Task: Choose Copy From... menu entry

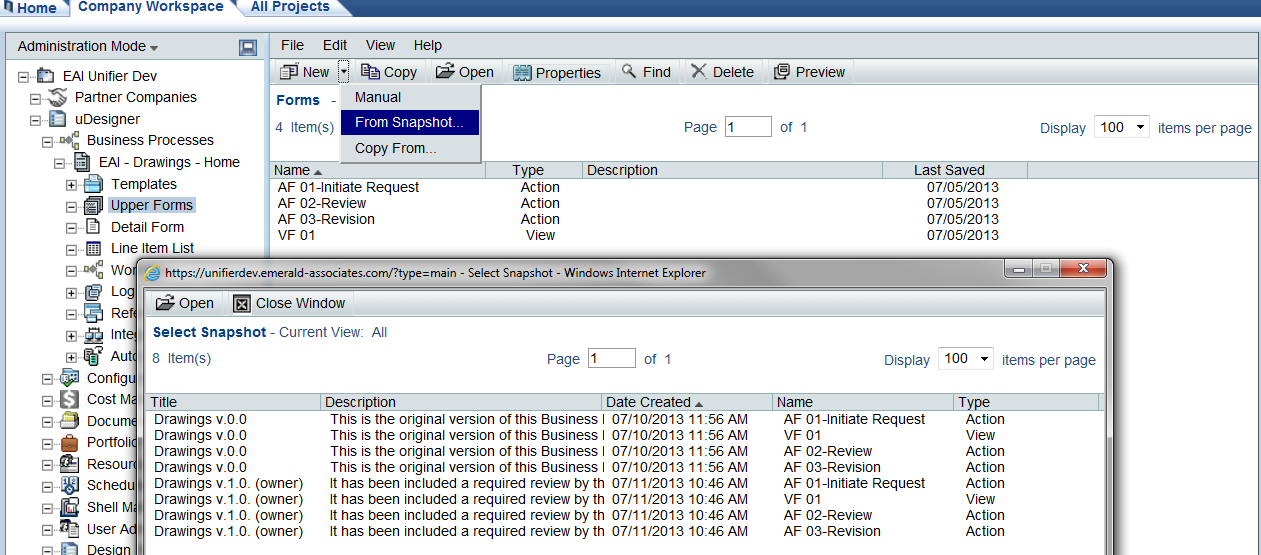Action: [x=396, y=149]
